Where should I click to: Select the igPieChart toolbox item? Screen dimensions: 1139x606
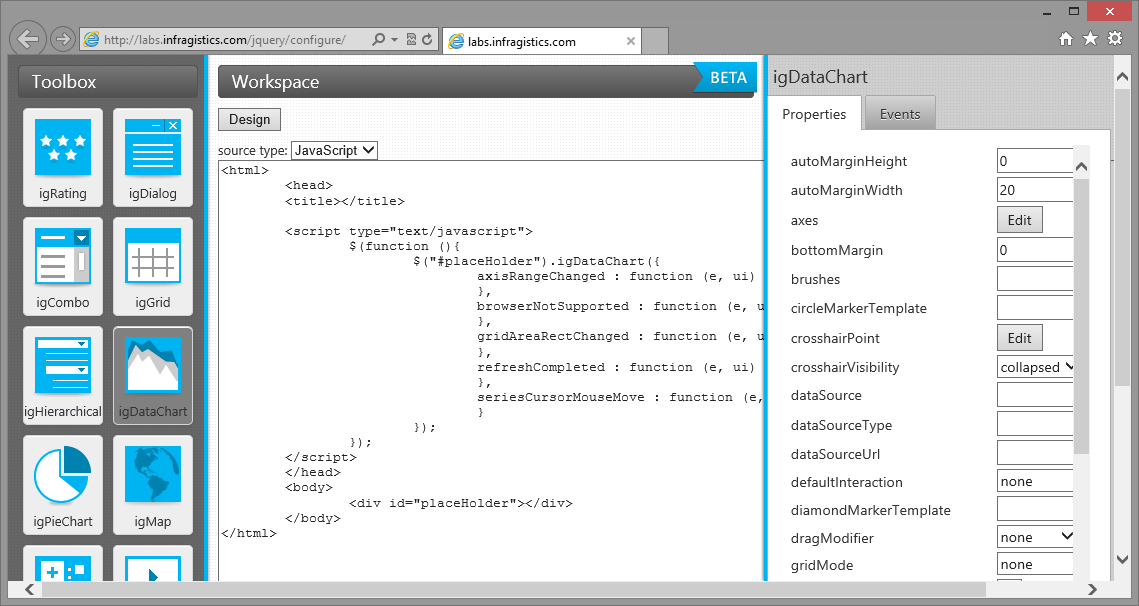pos(63,485)
